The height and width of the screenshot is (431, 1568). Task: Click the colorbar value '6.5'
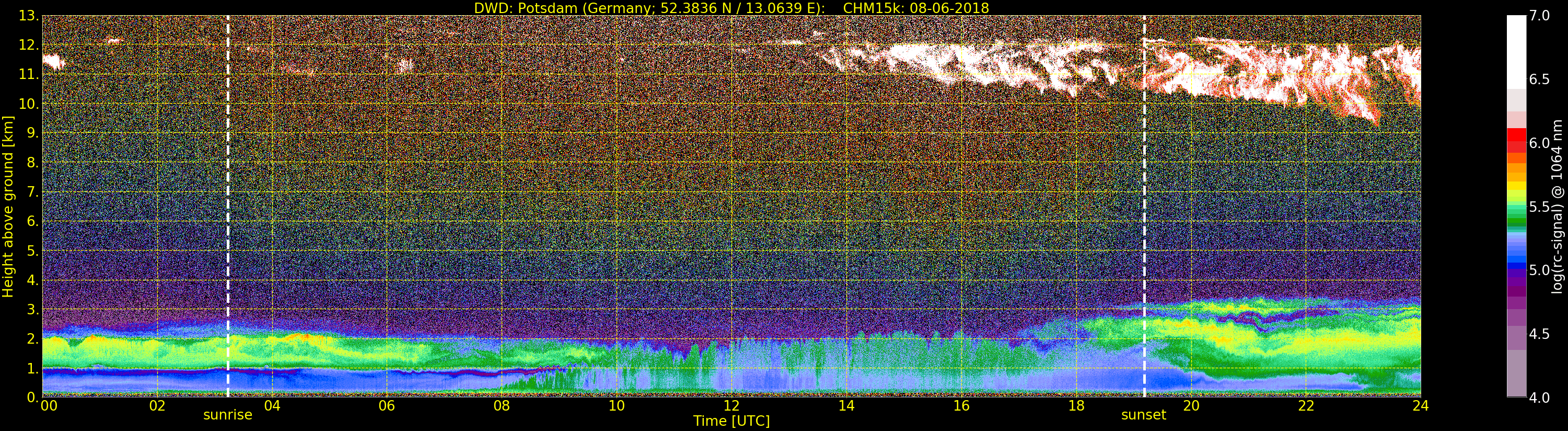(1539, 80)
